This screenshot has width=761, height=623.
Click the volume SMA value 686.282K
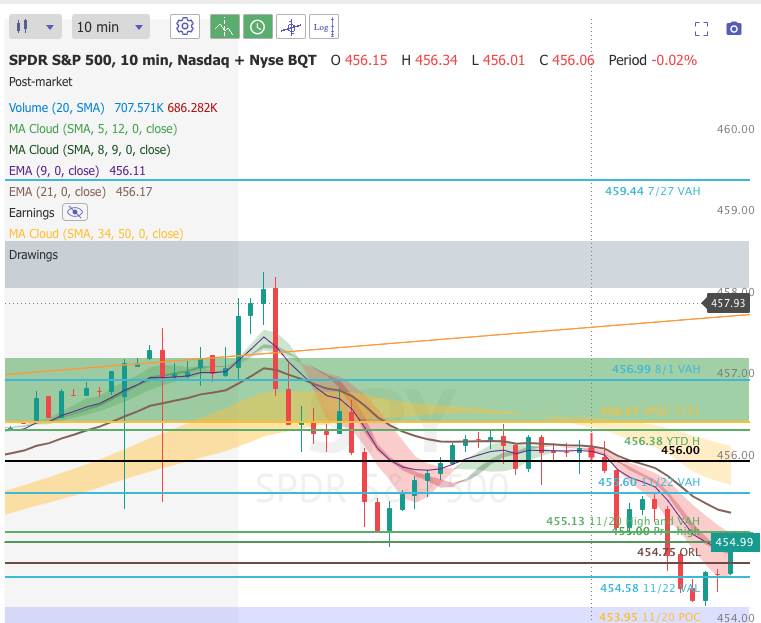[192, 108]
